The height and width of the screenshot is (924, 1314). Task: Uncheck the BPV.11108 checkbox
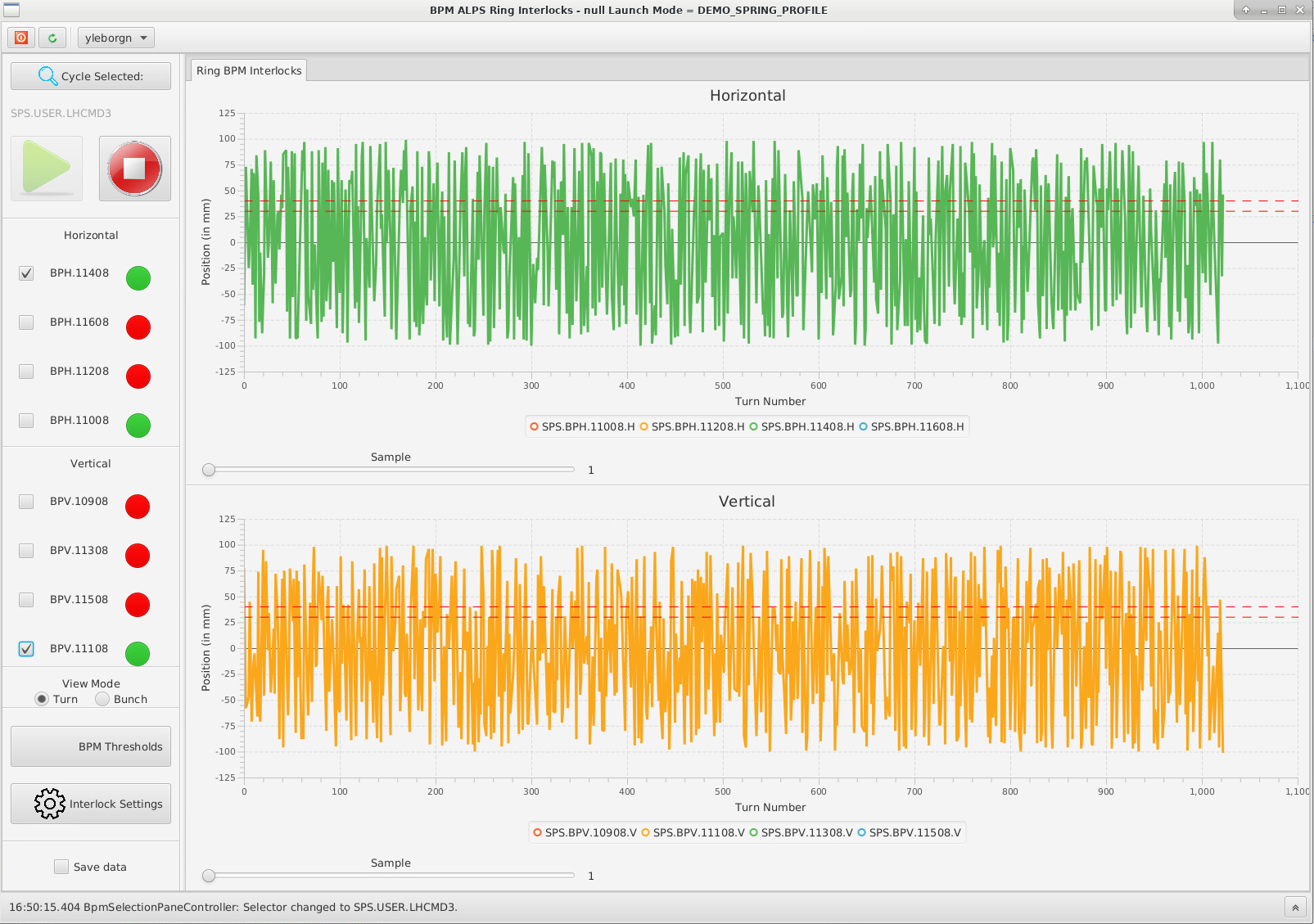pyautogui.click(x=26, y=649)
